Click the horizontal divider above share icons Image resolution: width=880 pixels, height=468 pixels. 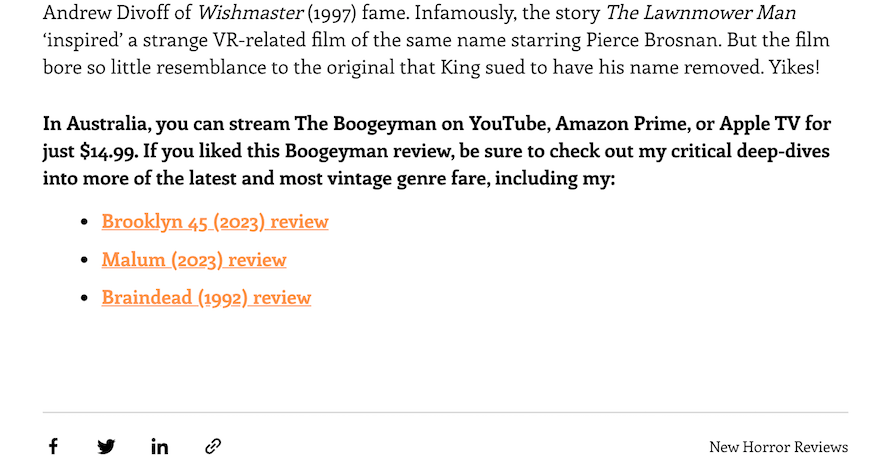pyautogui.click(x=445, y=412)
